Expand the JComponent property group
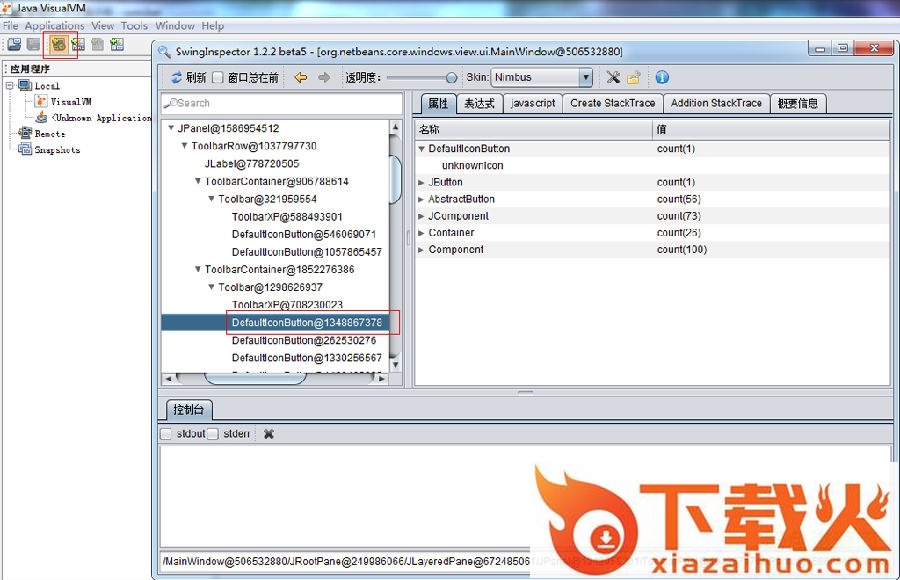Image resolution: width=900 pixels, height=580 pixels. point(421,216)
